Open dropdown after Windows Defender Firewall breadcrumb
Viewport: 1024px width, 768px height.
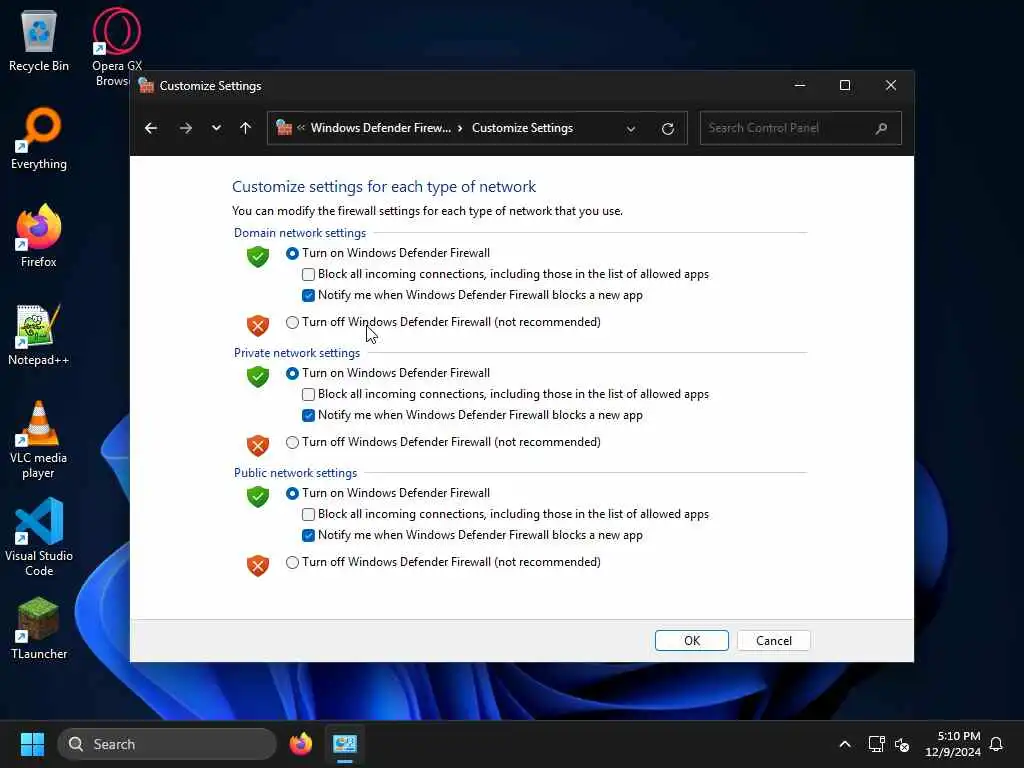coord(460,128)
